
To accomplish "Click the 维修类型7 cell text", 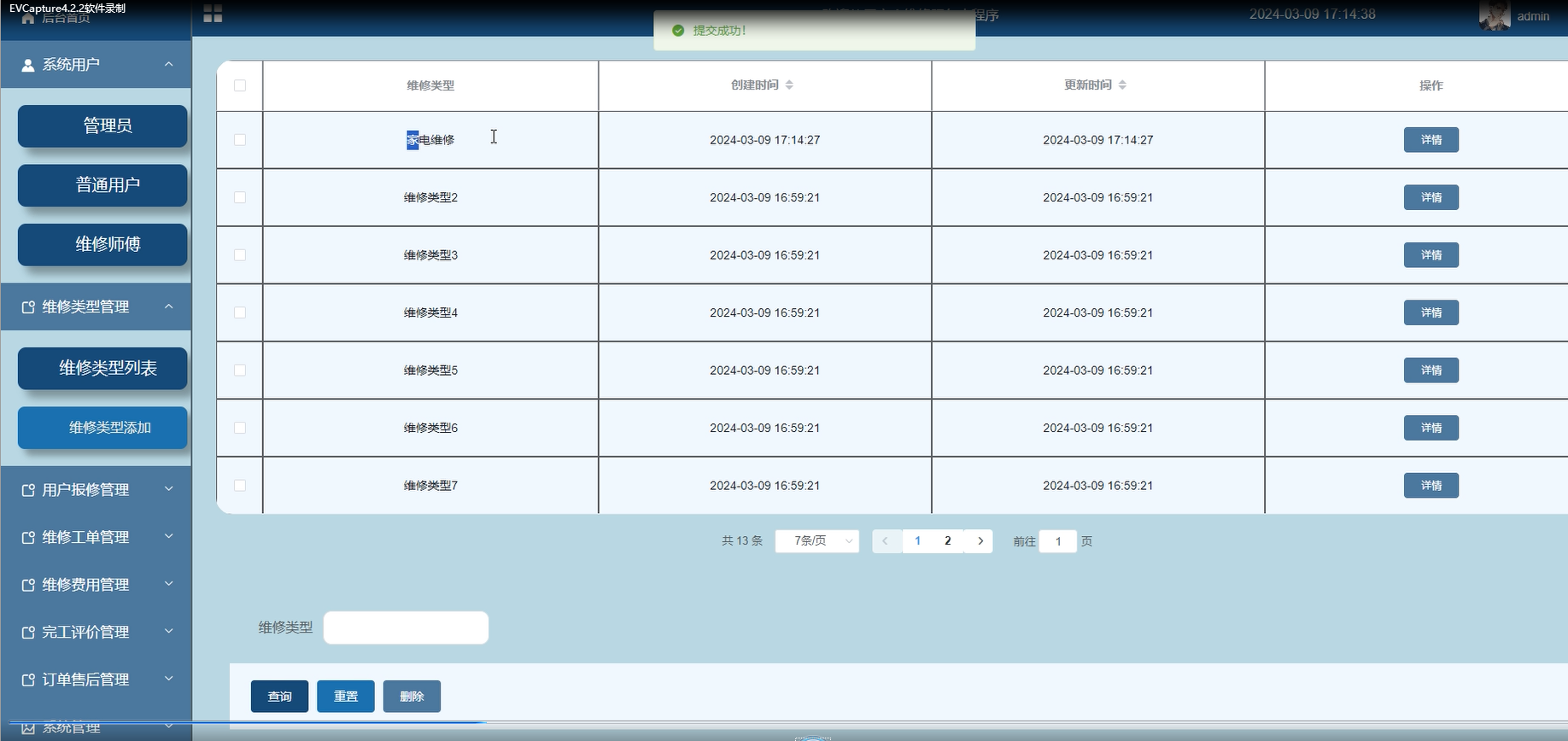I will coord(430,486).
